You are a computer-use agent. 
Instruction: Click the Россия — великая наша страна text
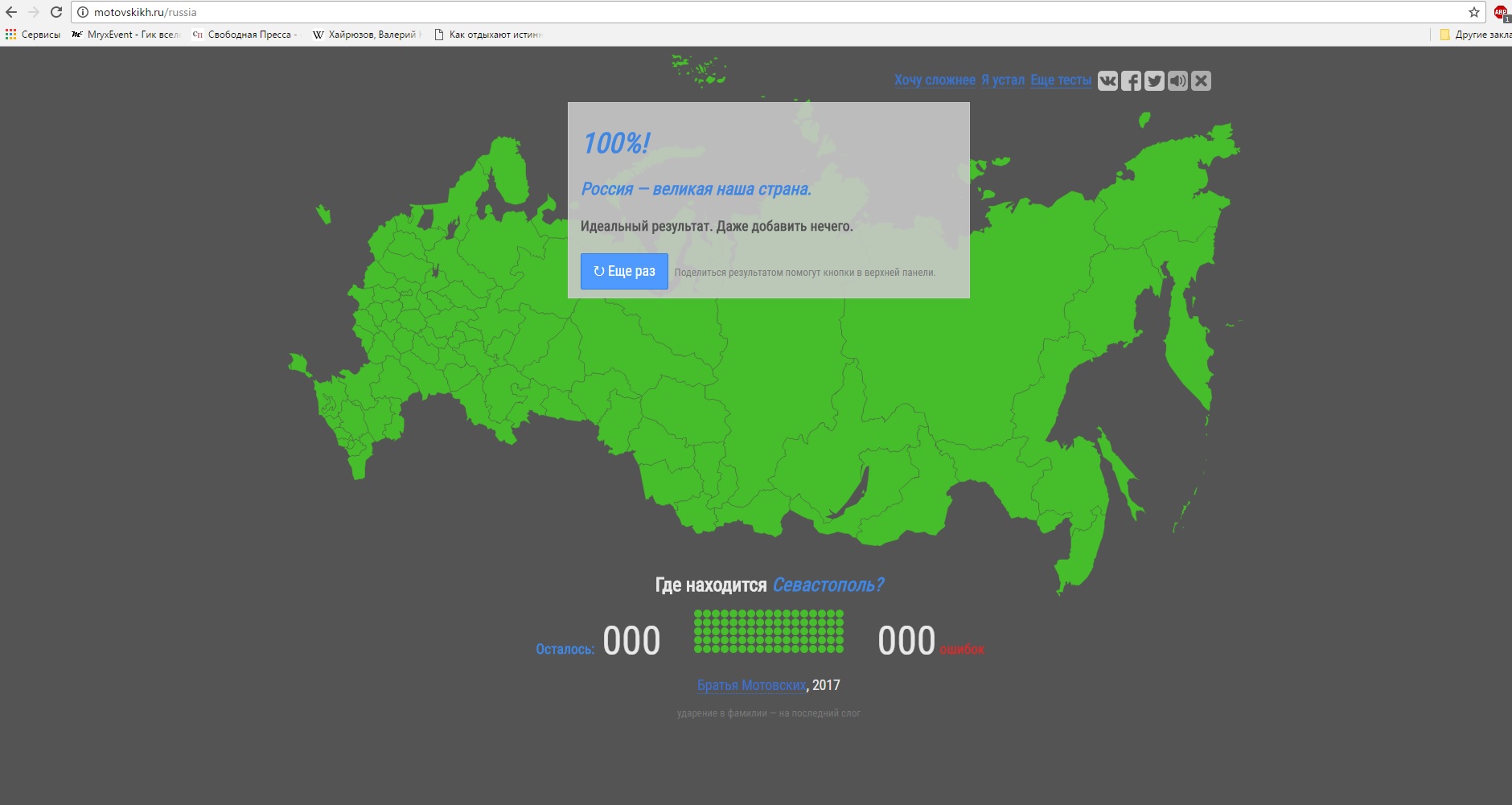click(696, 189)
